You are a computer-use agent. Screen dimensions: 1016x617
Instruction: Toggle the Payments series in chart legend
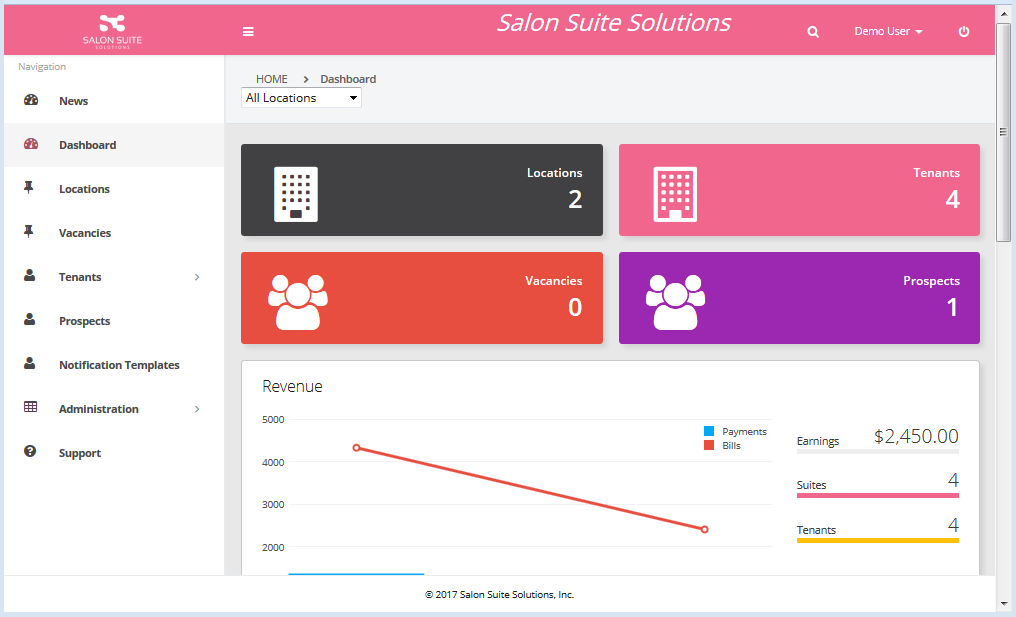pos(735,431)
